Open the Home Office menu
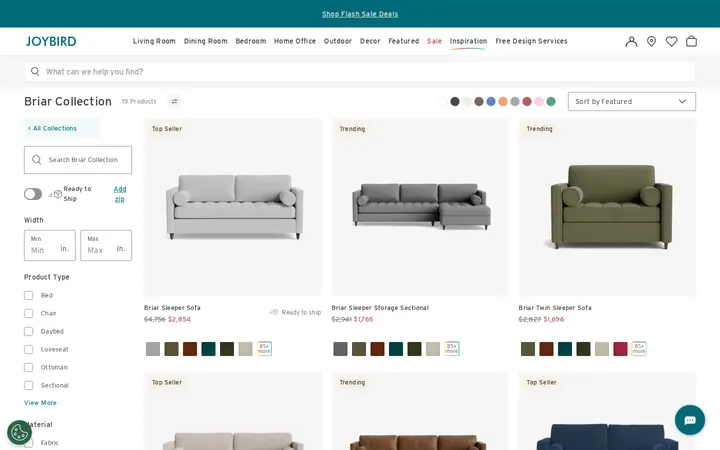Screen dimensions: 720x450 (295, 41)
